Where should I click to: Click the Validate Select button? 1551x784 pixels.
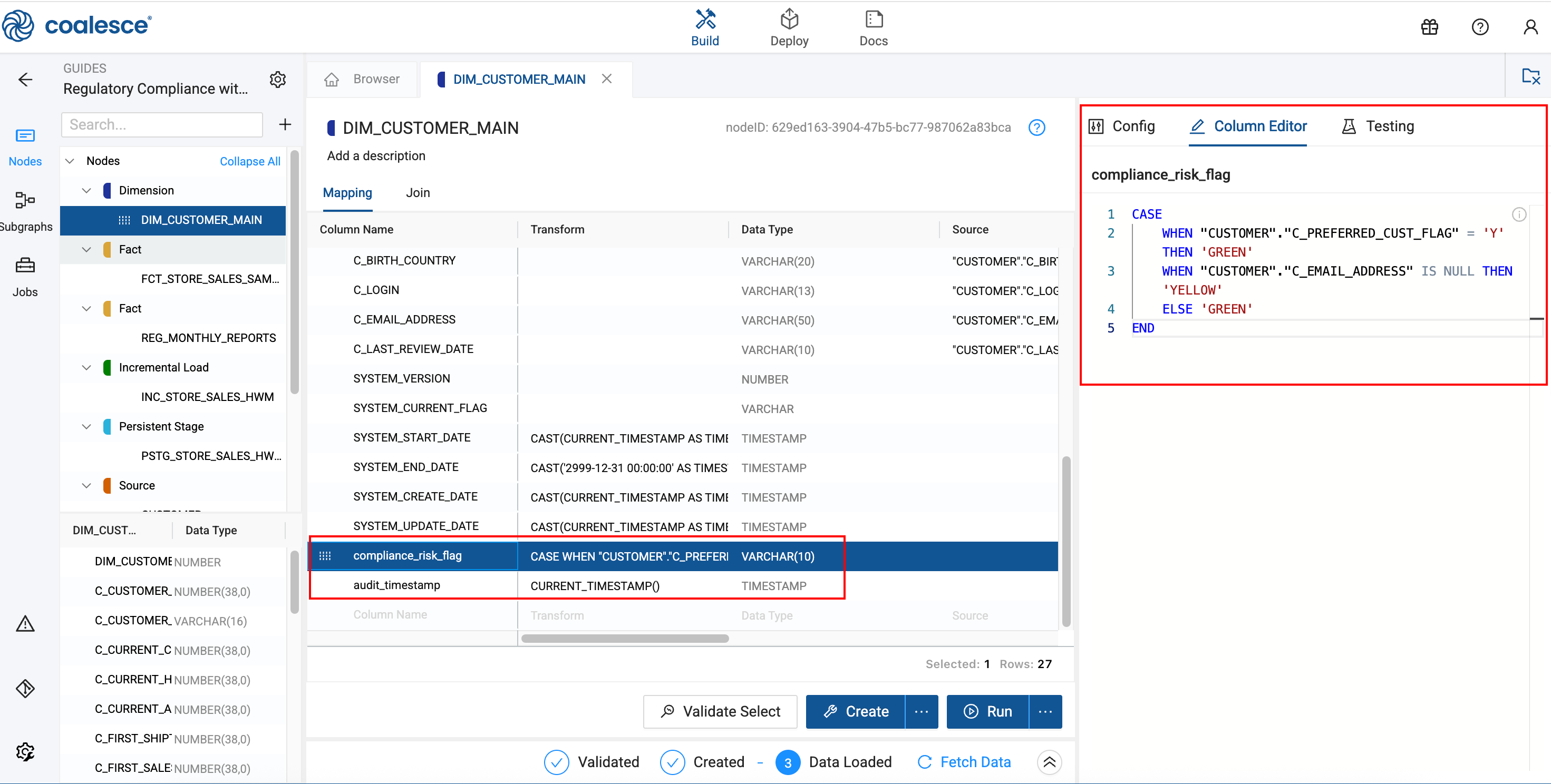(x=720, y=711)
